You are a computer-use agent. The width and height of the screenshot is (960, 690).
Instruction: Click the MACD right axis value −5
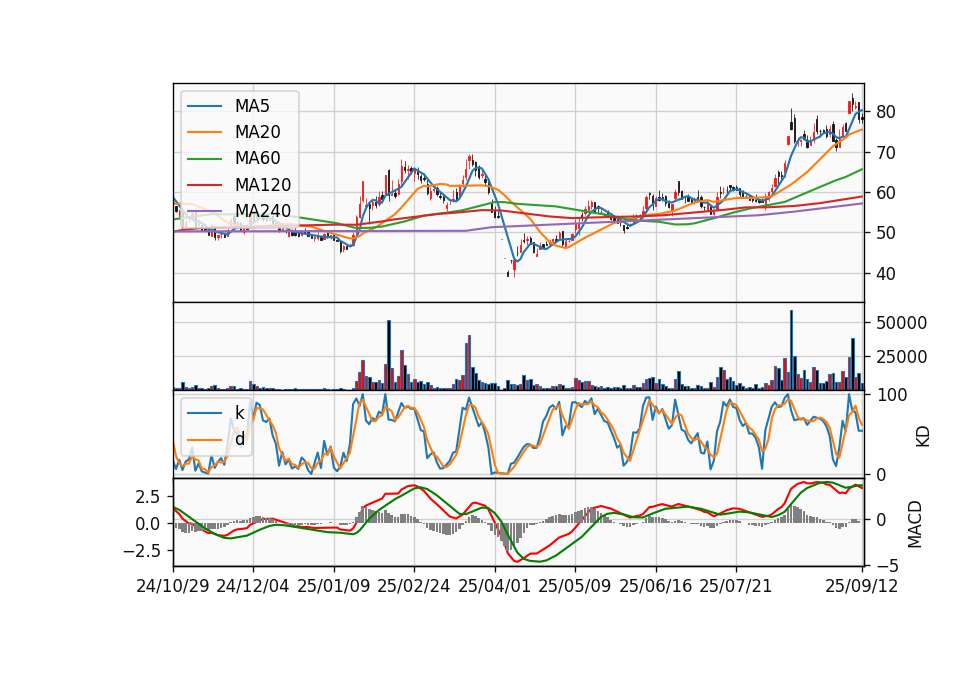click(x=885, y=566)
